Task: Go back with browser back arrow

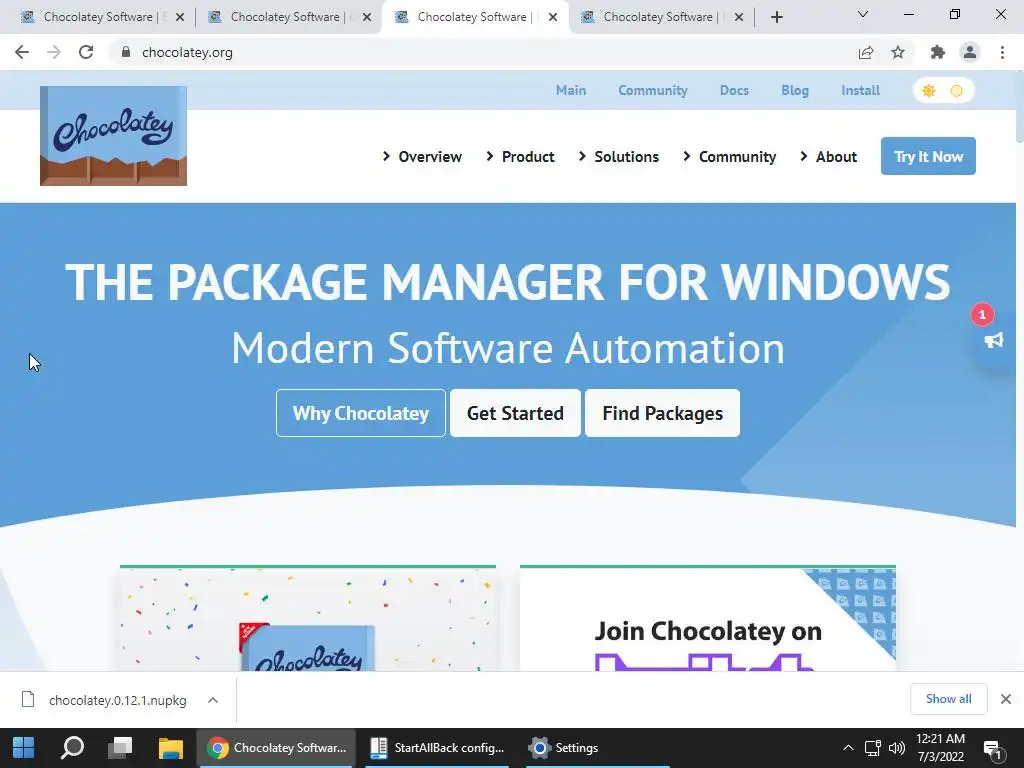Action: point(22,52)
